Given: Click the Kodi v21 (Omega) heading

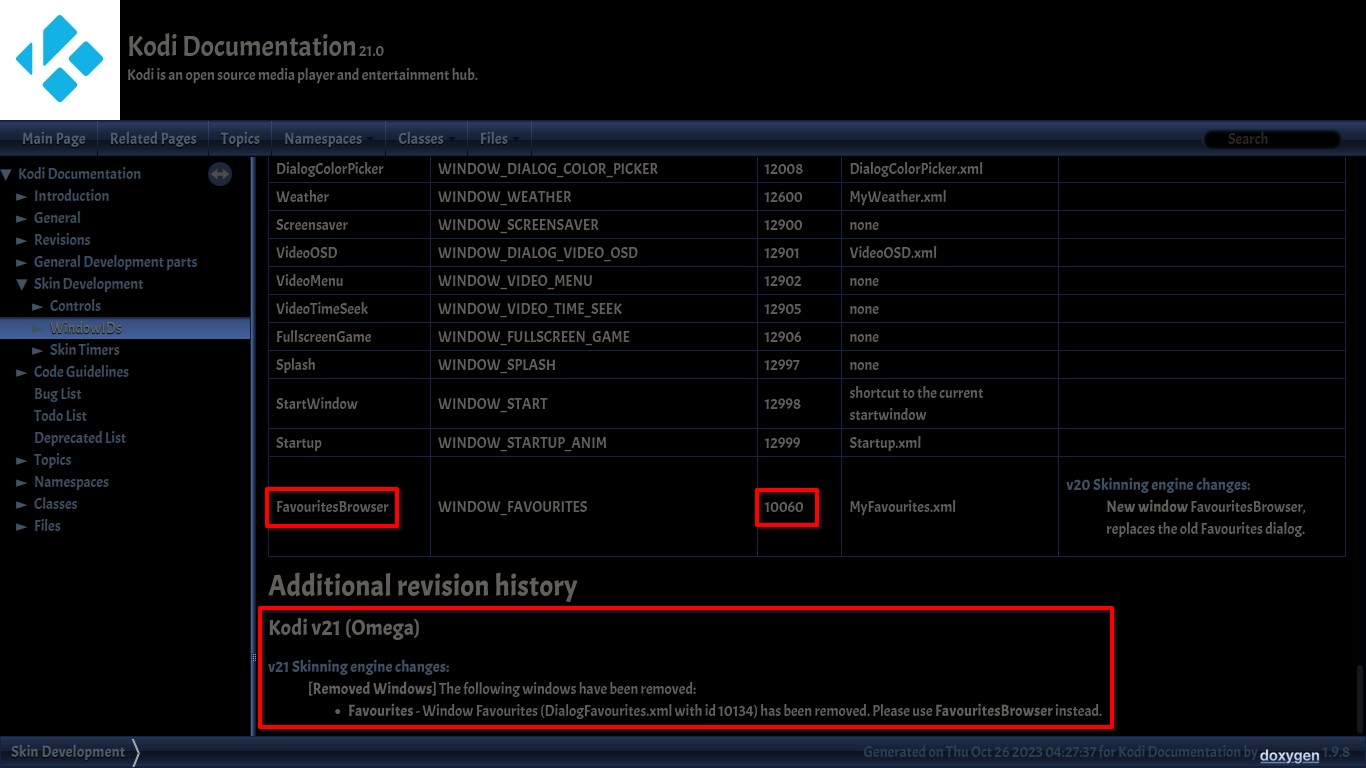Looking at the screenshot, I should pos(344,629).
